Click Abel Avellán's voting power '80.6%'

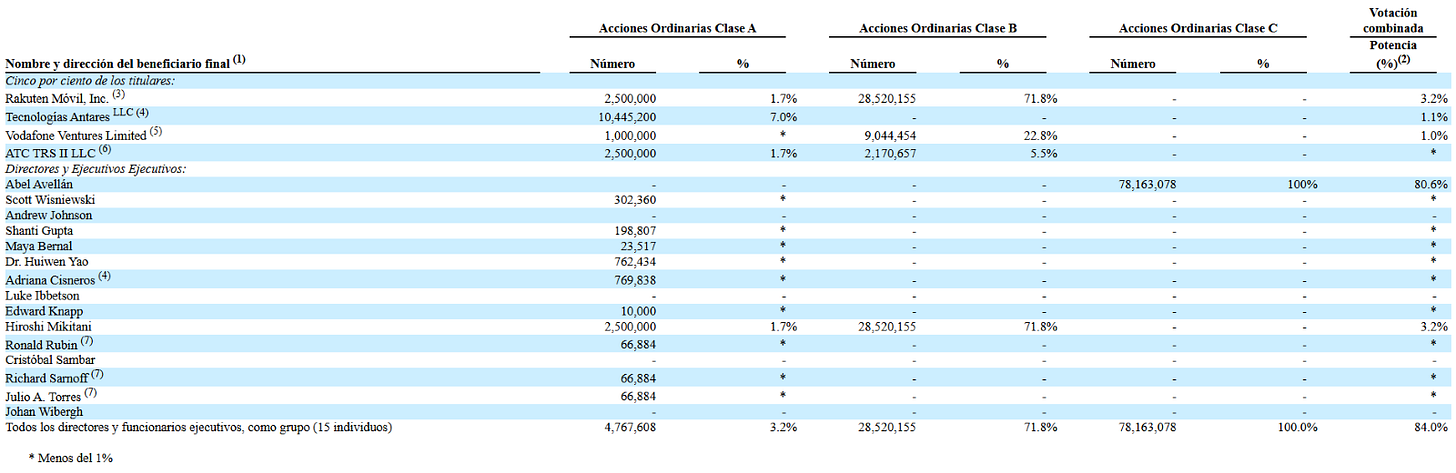[1430, 185]
